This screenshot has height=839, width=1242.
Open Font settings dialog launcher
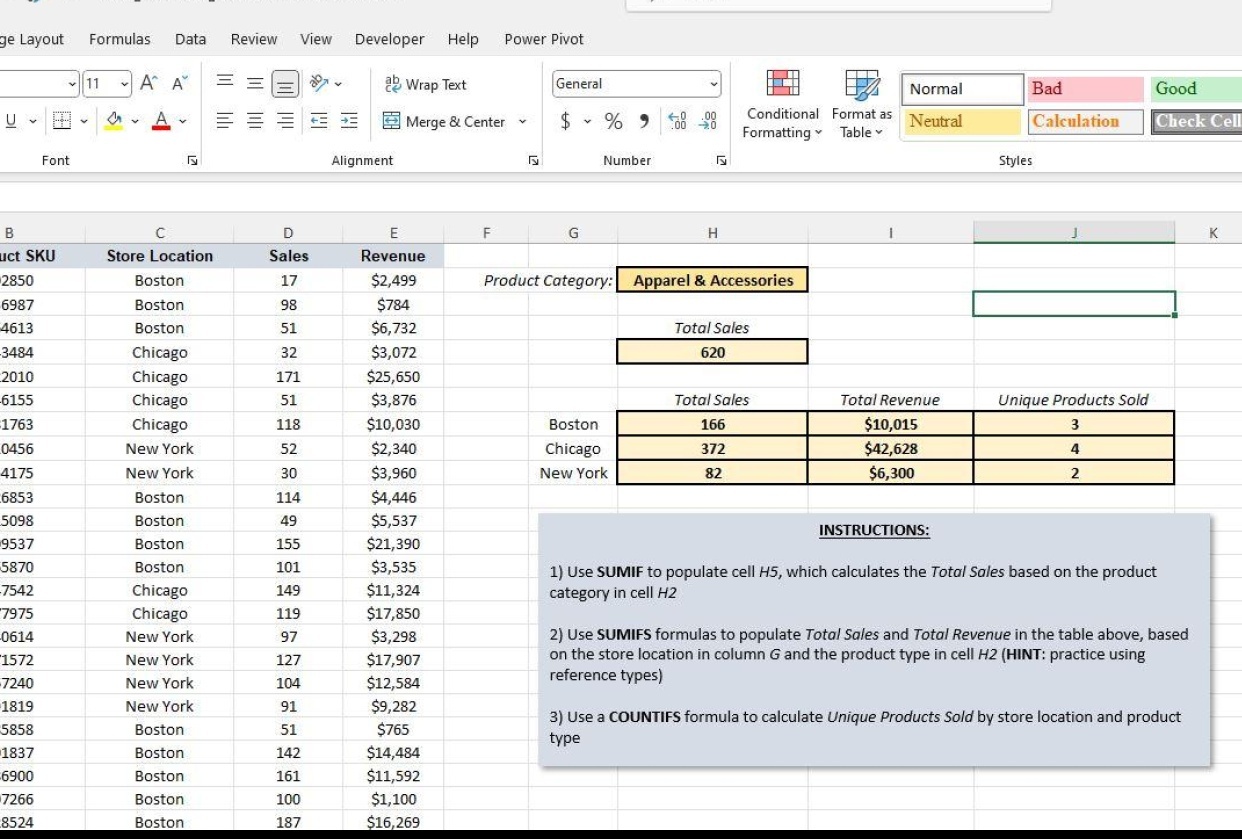pyautogui.click(x=192, y=160)
